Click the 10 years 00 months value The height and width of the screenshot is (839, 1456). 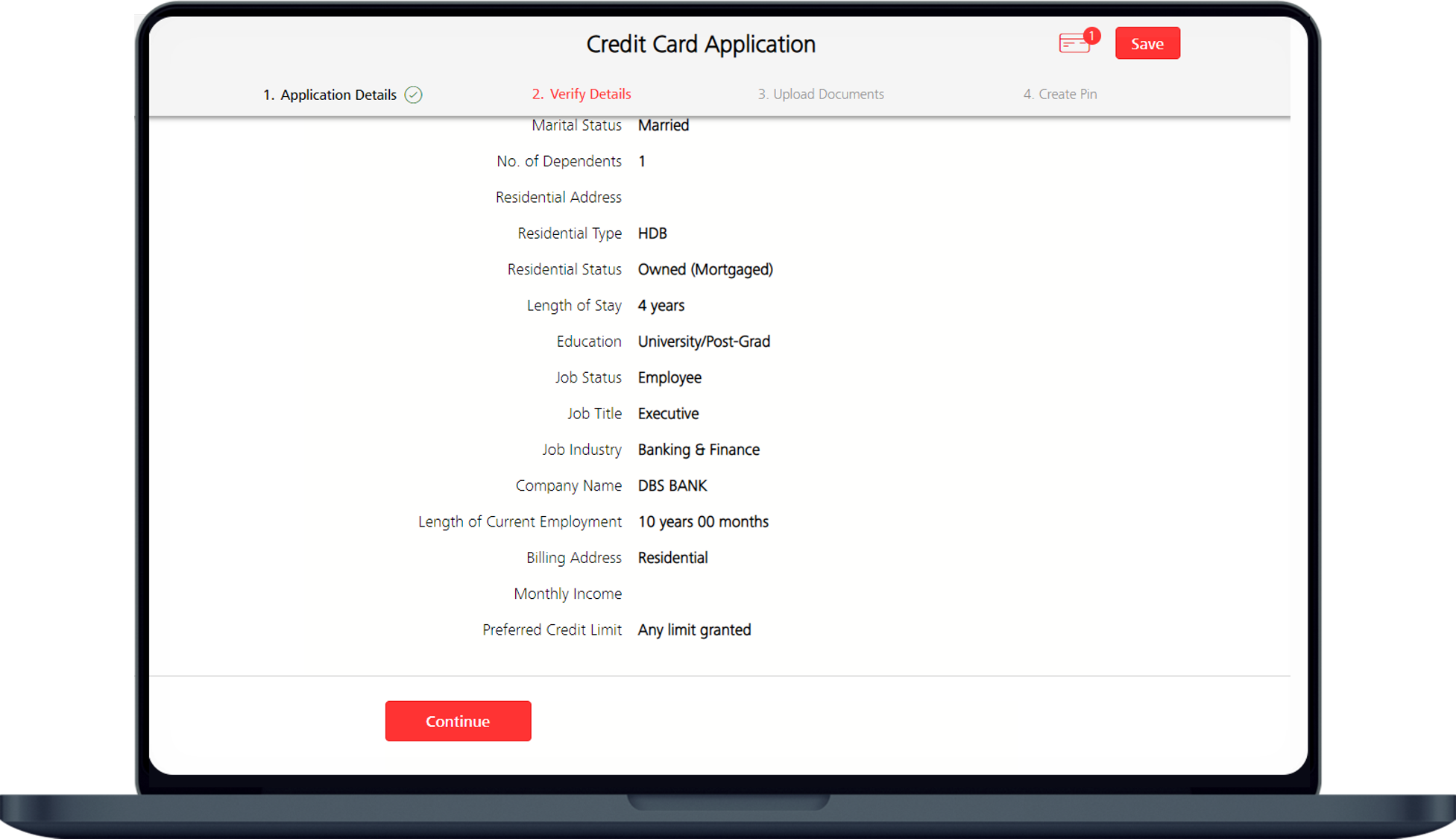click(x=703, y=522)
